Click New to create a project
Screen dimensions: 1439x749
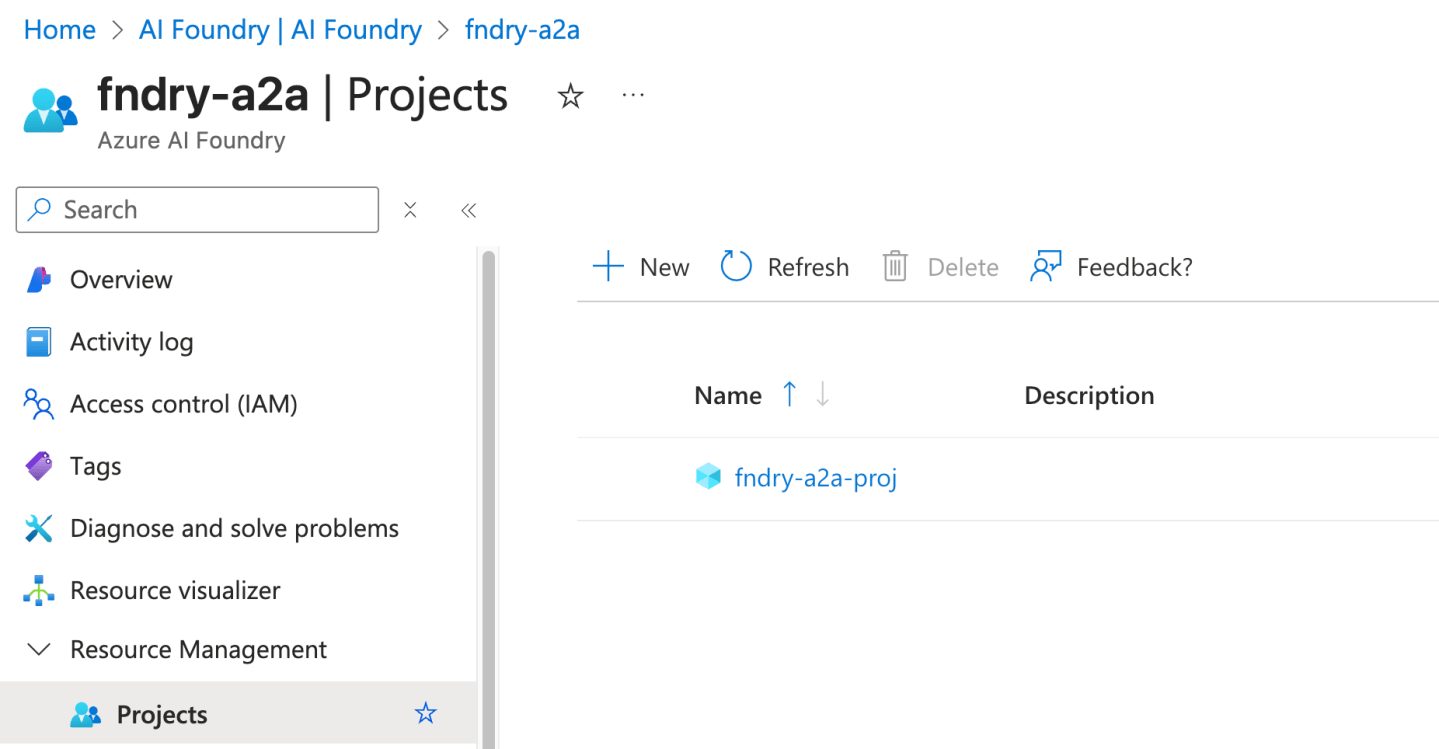pyautogui.click(x=640, y=266)
